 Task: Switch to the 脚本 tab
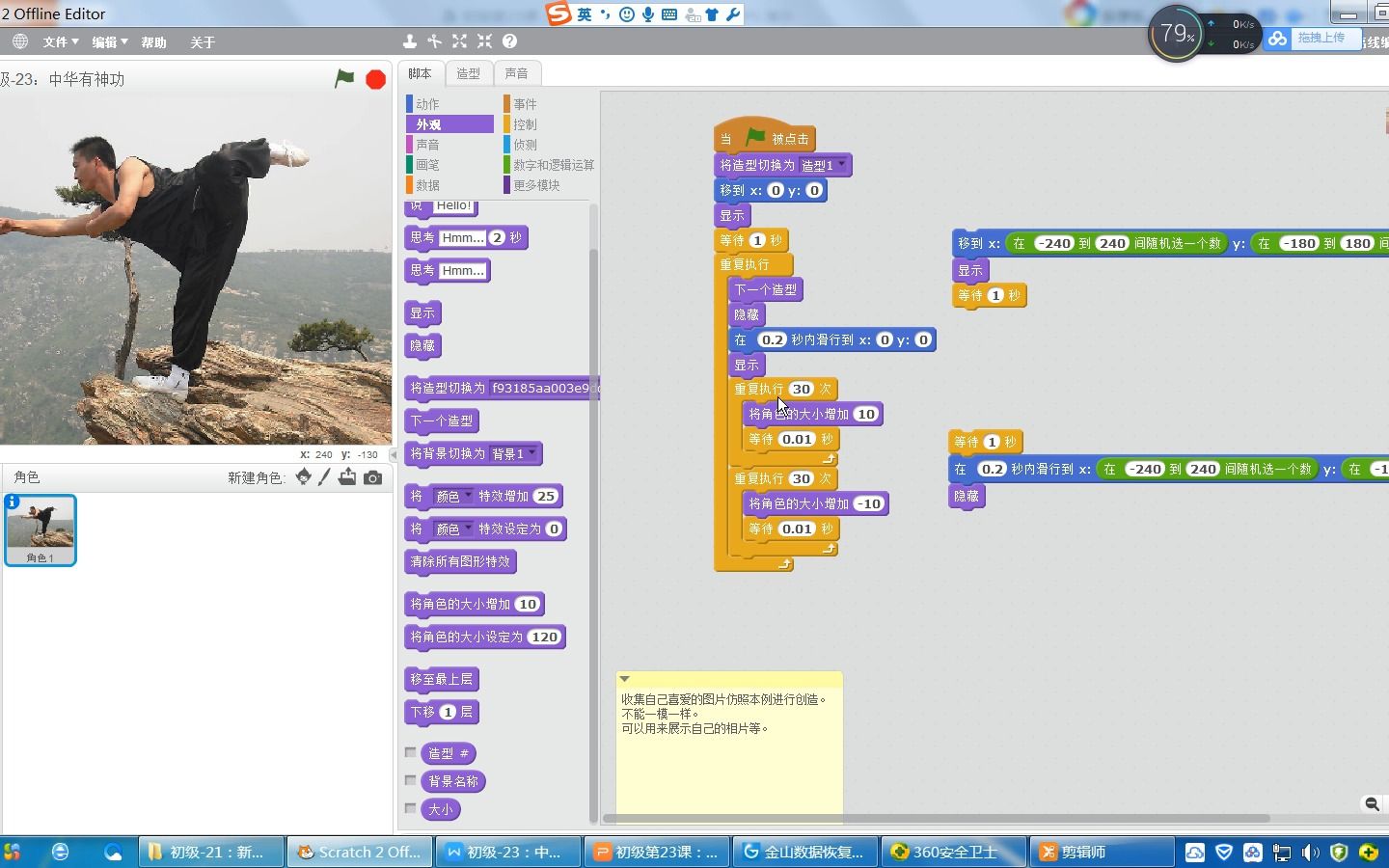tap(420, 73)
